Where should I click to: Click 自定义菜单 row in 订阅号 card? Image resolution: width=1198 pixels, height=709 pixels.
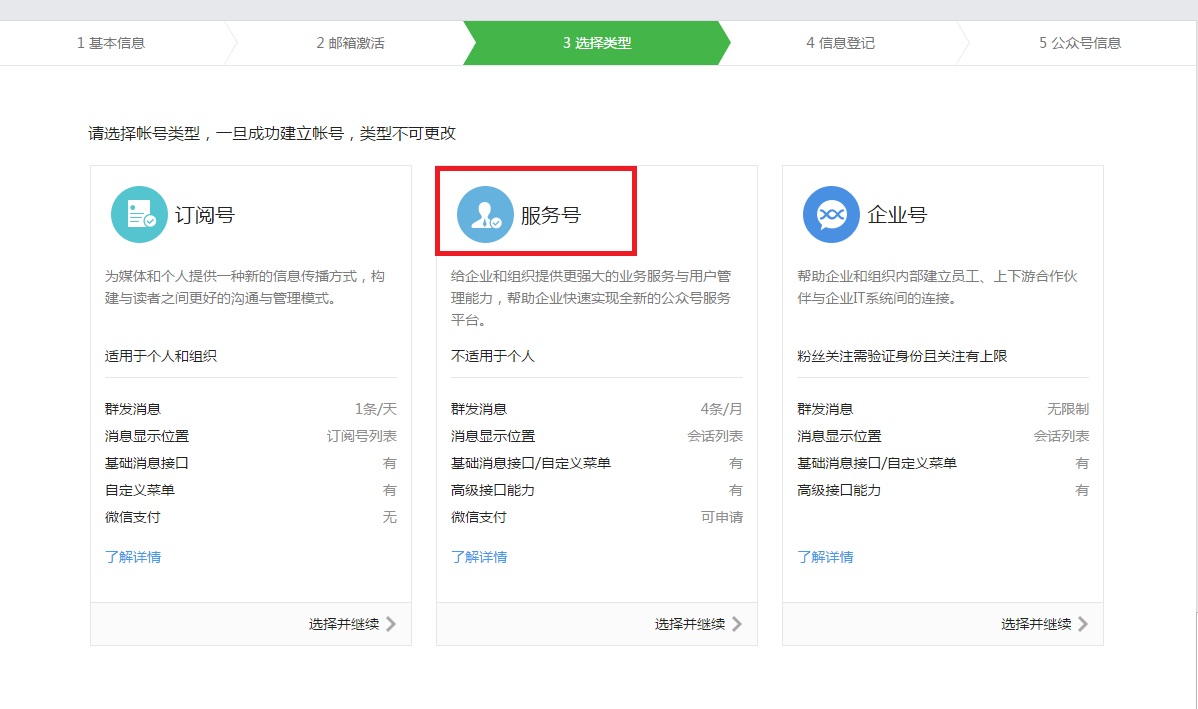pos(251,490)
